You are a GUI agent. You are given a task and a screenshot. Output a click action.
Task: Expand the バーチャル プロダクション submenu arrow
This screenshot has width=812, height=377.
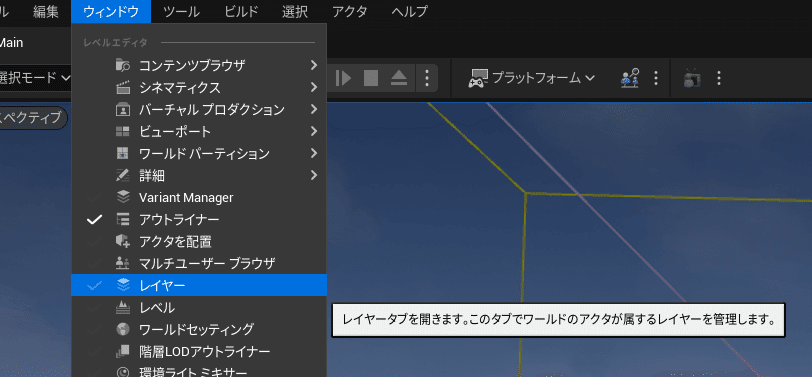point(314,109)
